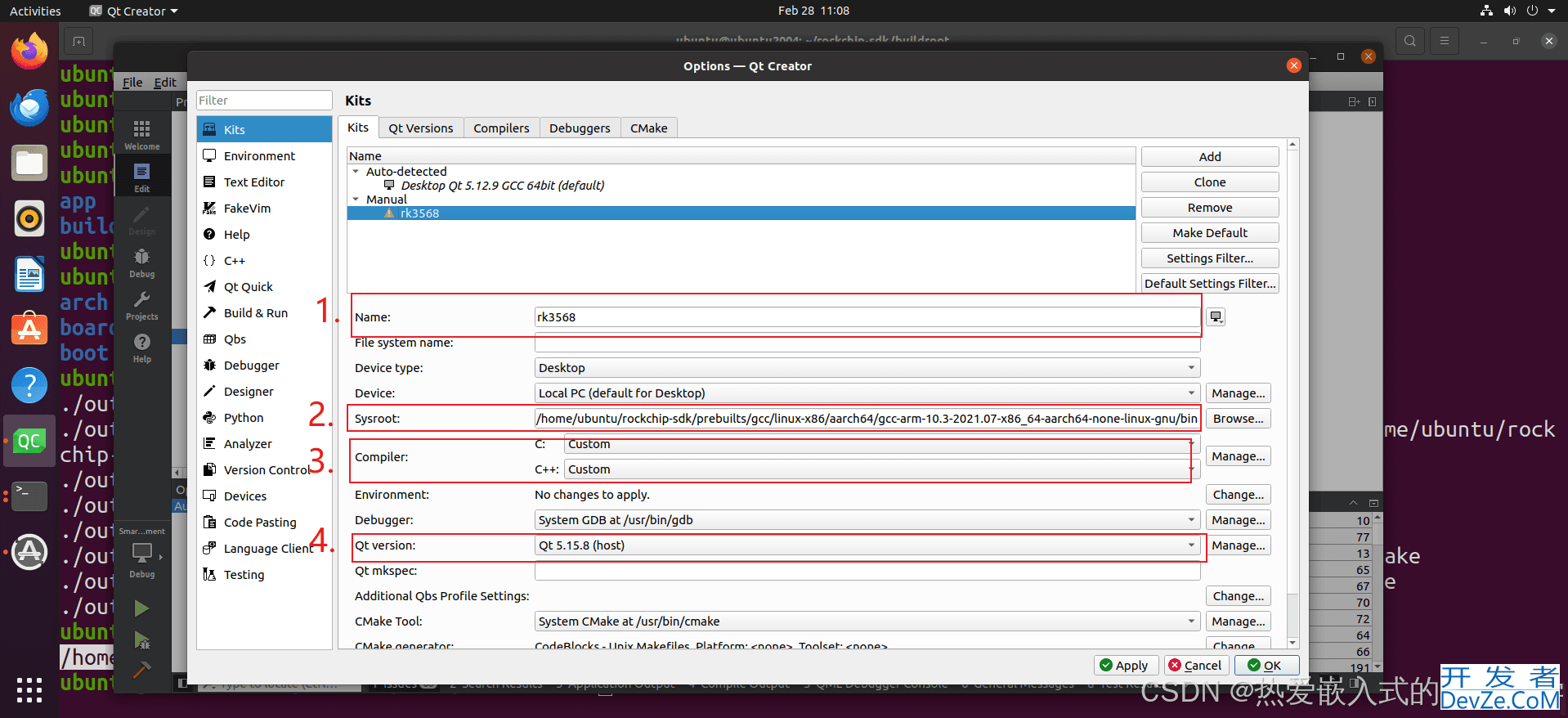Click the Add kit button

tap(1210, 157)
